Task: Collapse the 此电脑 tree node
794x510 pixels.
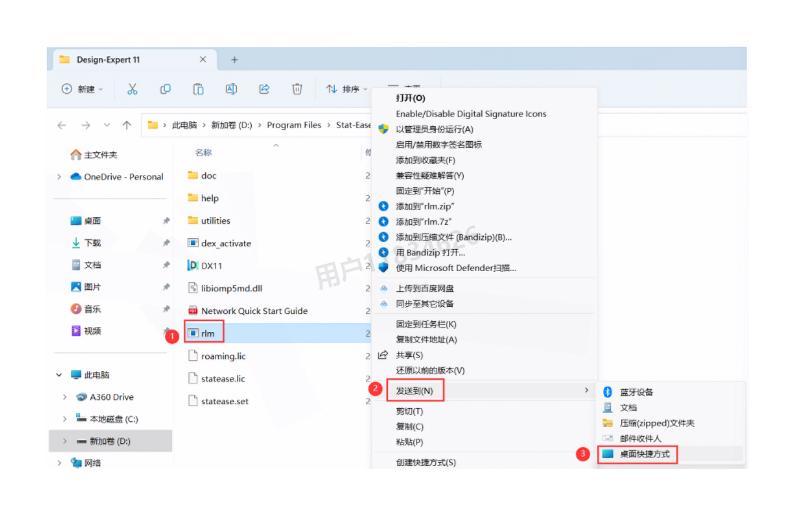Action: tap(59, 375)
